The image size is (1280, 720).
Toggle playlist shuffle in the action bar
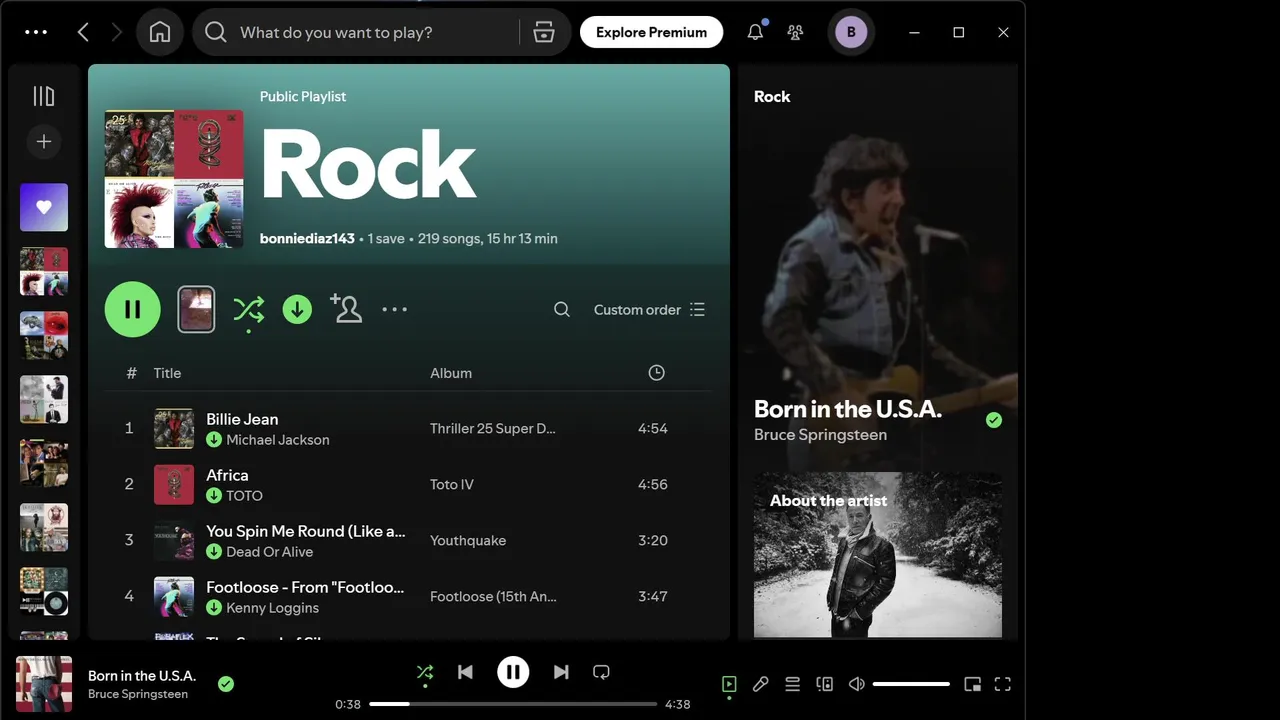pyautogui.click(x=248, y=310)
